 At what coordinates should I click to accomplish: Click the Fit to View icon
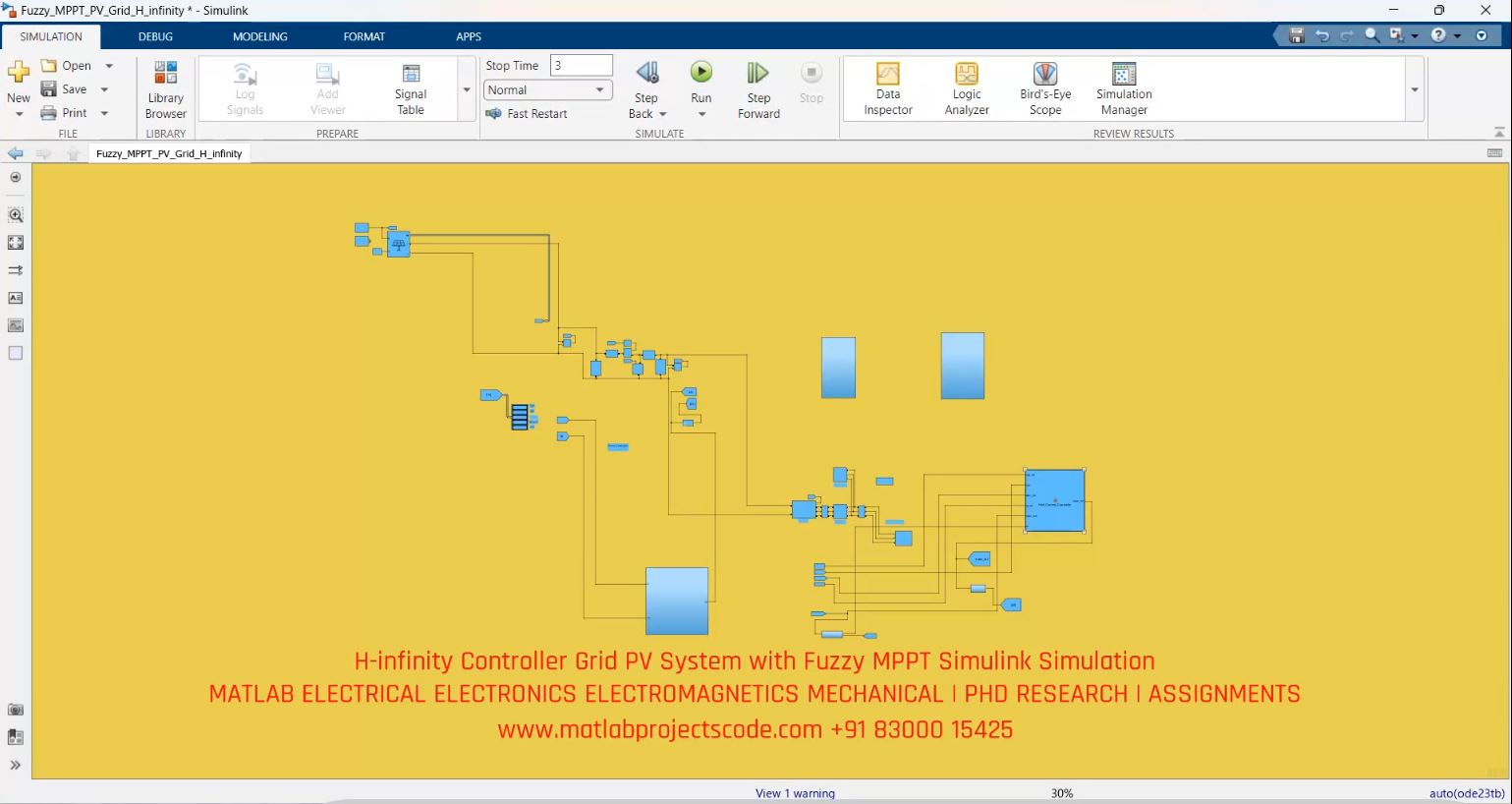coord(16,242)
